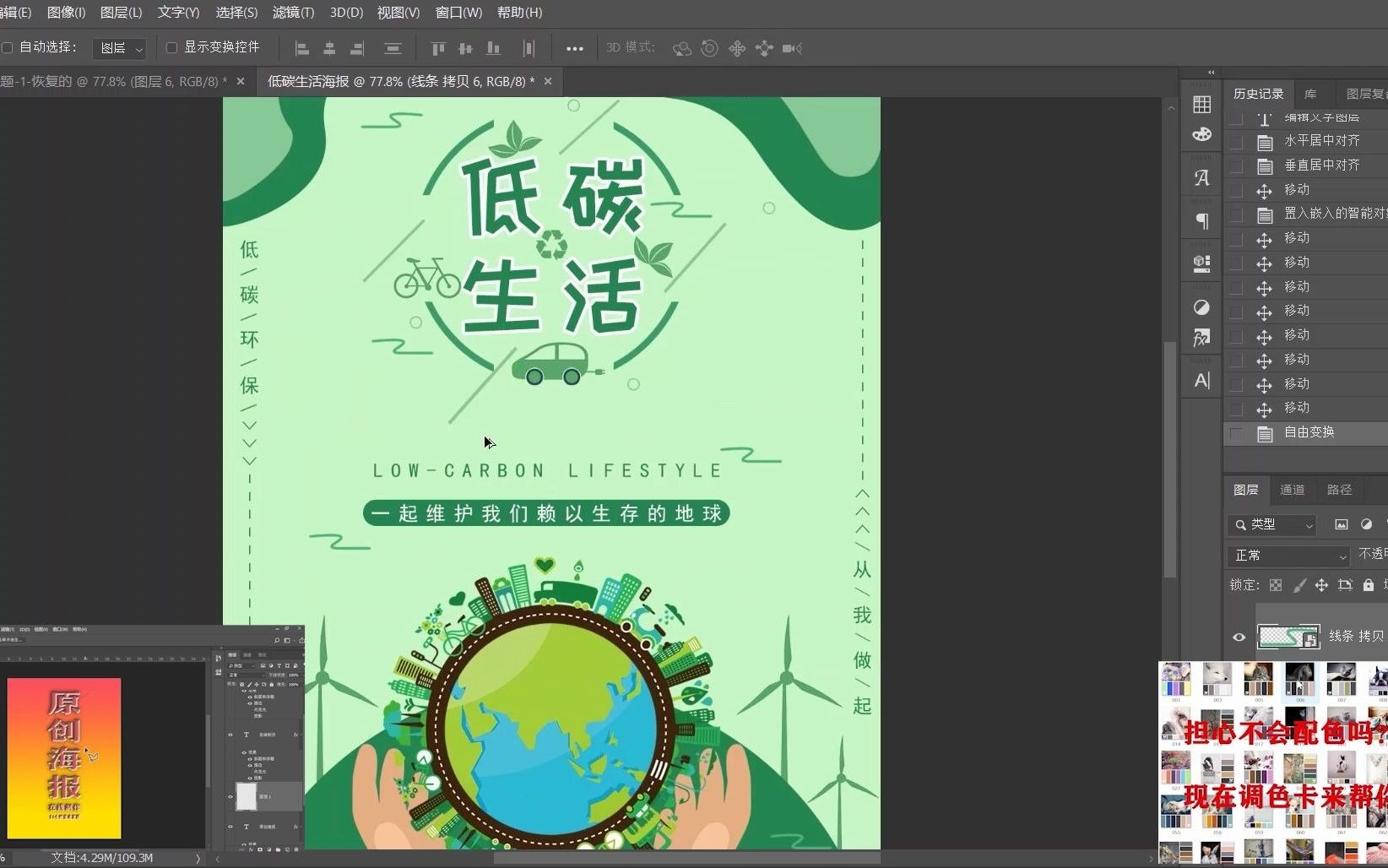Hide the 线条 拷贝 layer eye icon

(1239, 637)
